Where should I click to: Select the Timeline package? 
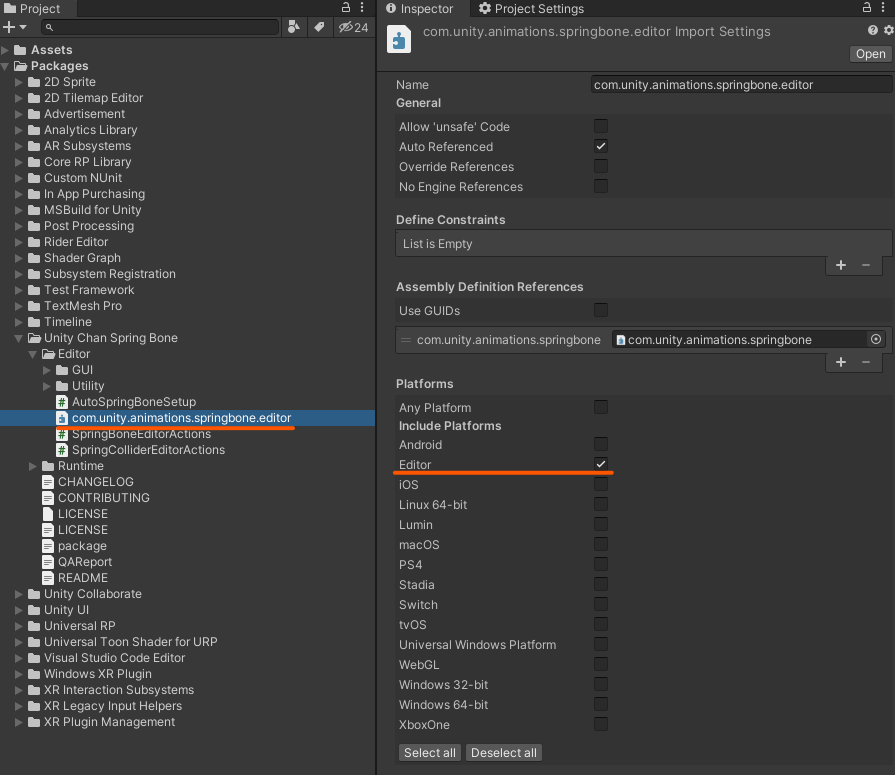click(60, 322)
